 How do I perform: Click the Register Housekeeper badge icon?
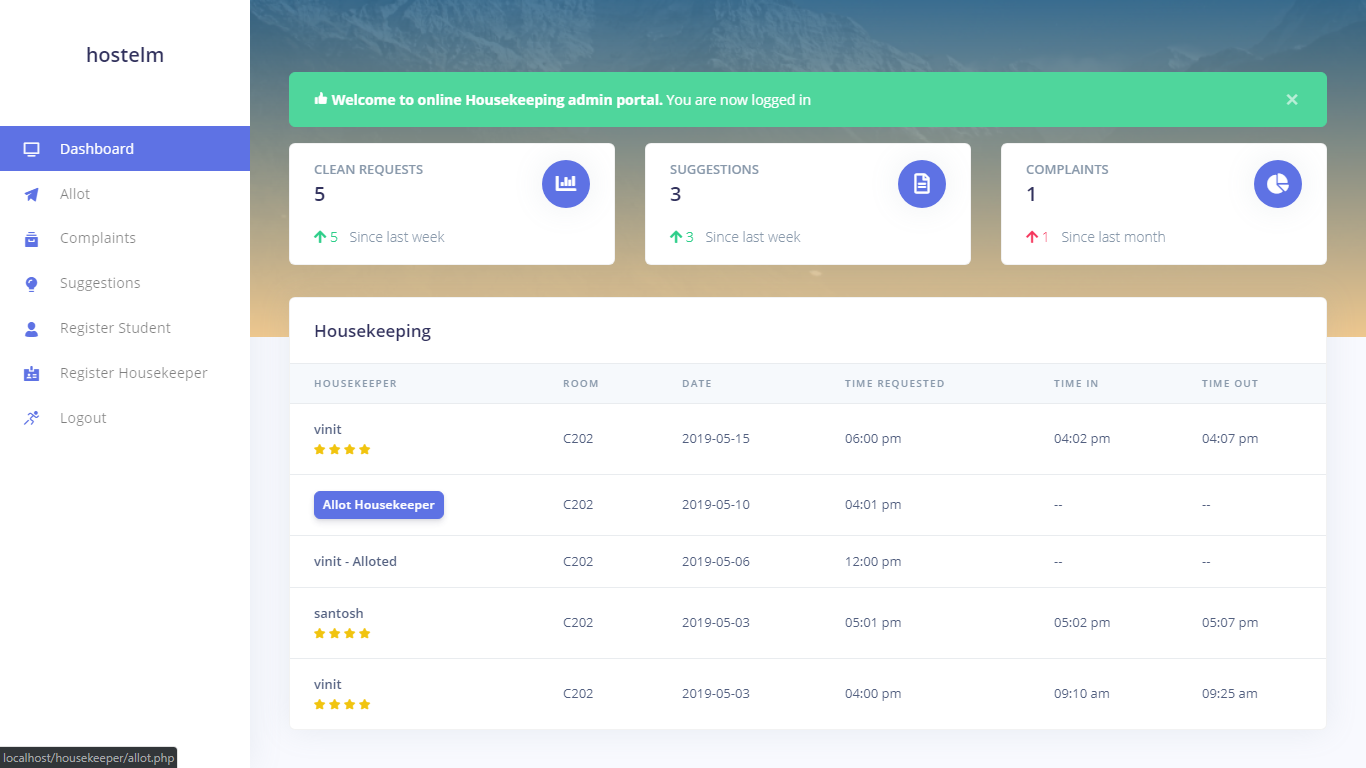click(31, 372)
